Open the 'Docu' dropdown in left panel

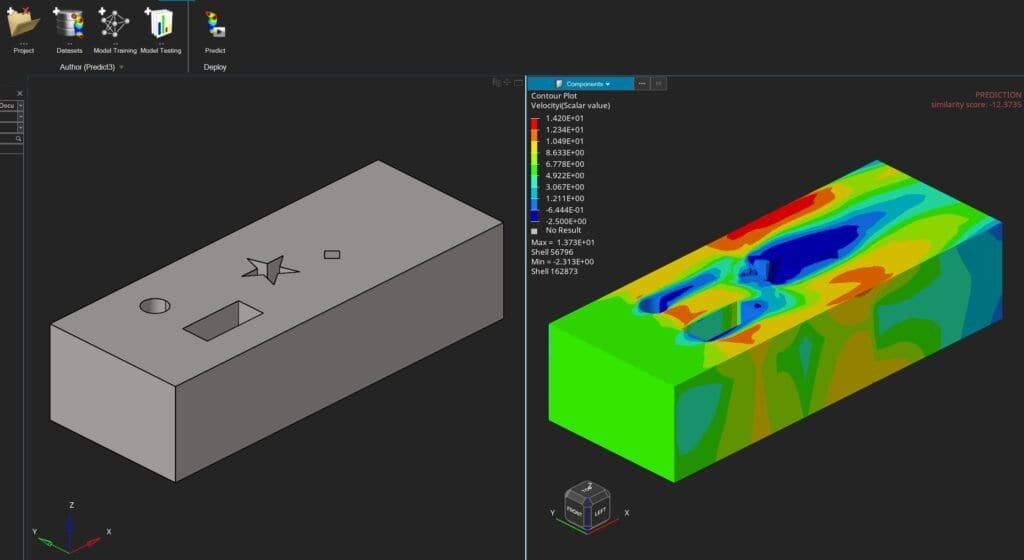click(x=20, y=106)
